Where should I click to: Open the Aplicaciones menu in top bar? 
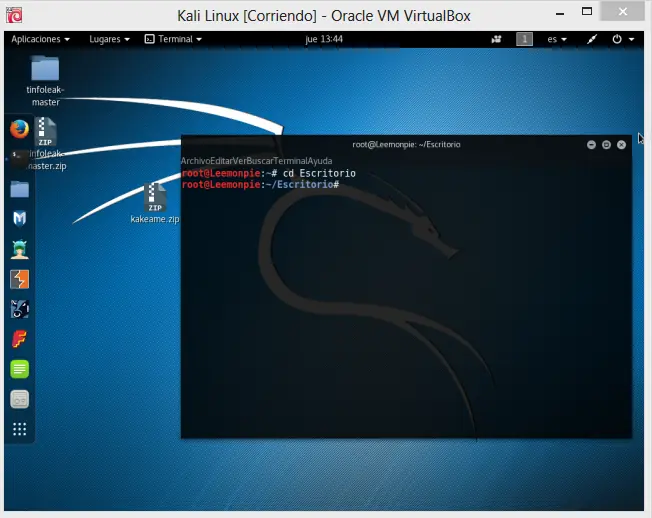tap(40, 39)
